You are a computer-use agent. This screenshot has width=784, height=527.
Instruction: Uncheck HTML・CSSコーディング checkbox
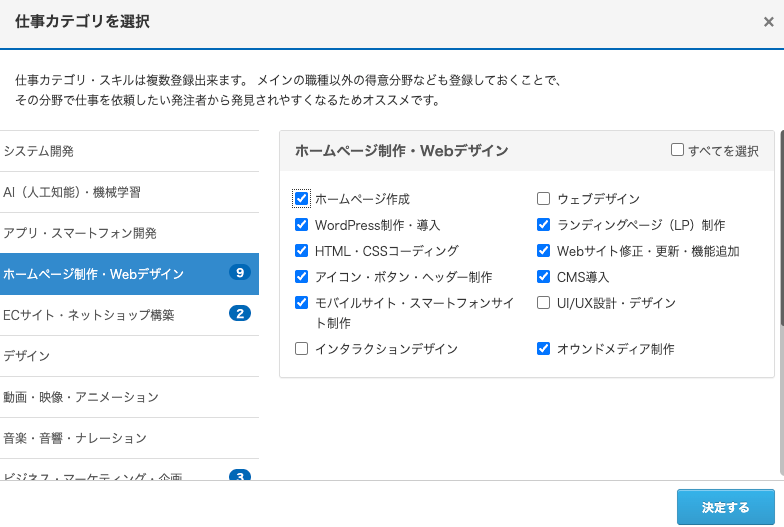(302, 251)
